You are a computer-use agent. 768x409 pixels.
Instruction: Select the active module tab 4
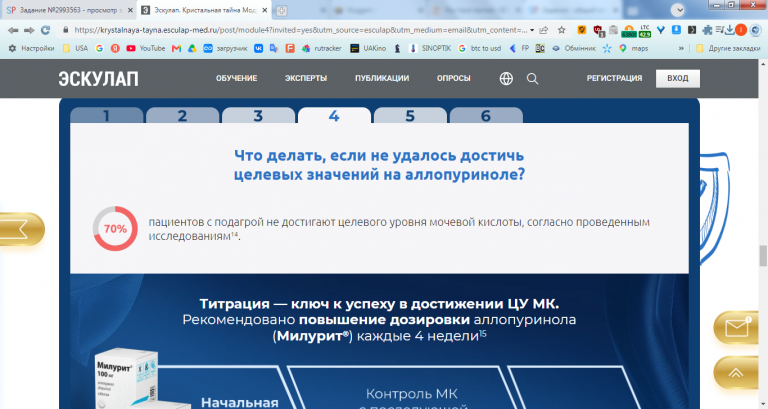click(335, 116)
